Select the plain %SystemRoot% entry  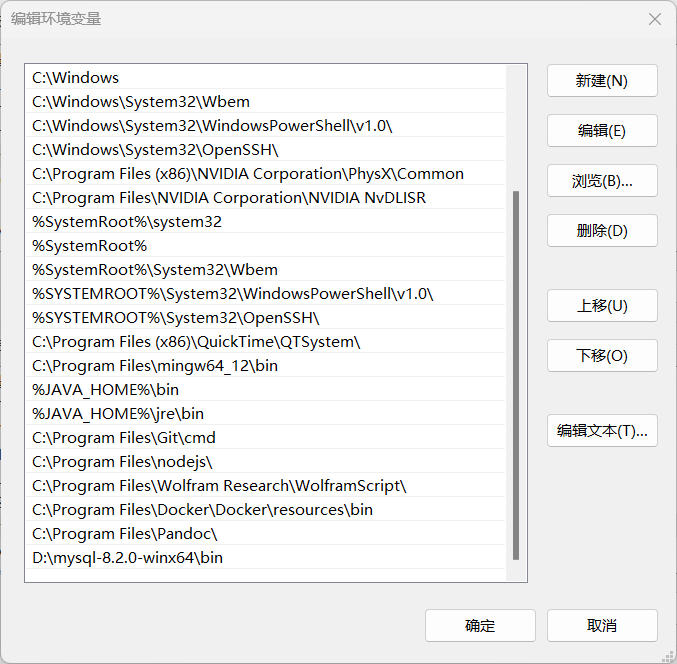[x=266, y=246]
